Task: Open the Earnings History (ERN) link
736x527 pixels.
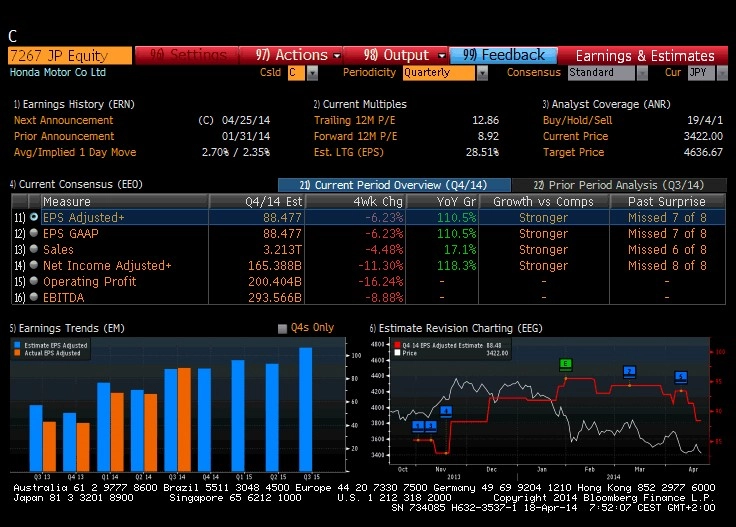Action: pyautogui.click(x=74, y=104)
